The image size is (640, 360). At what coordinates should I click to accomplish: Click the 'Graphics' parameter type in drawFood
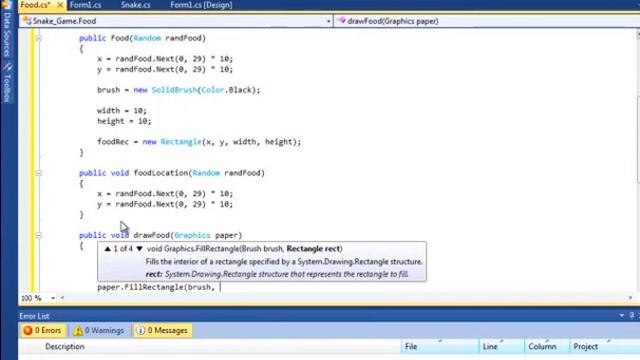click(192, 235)
